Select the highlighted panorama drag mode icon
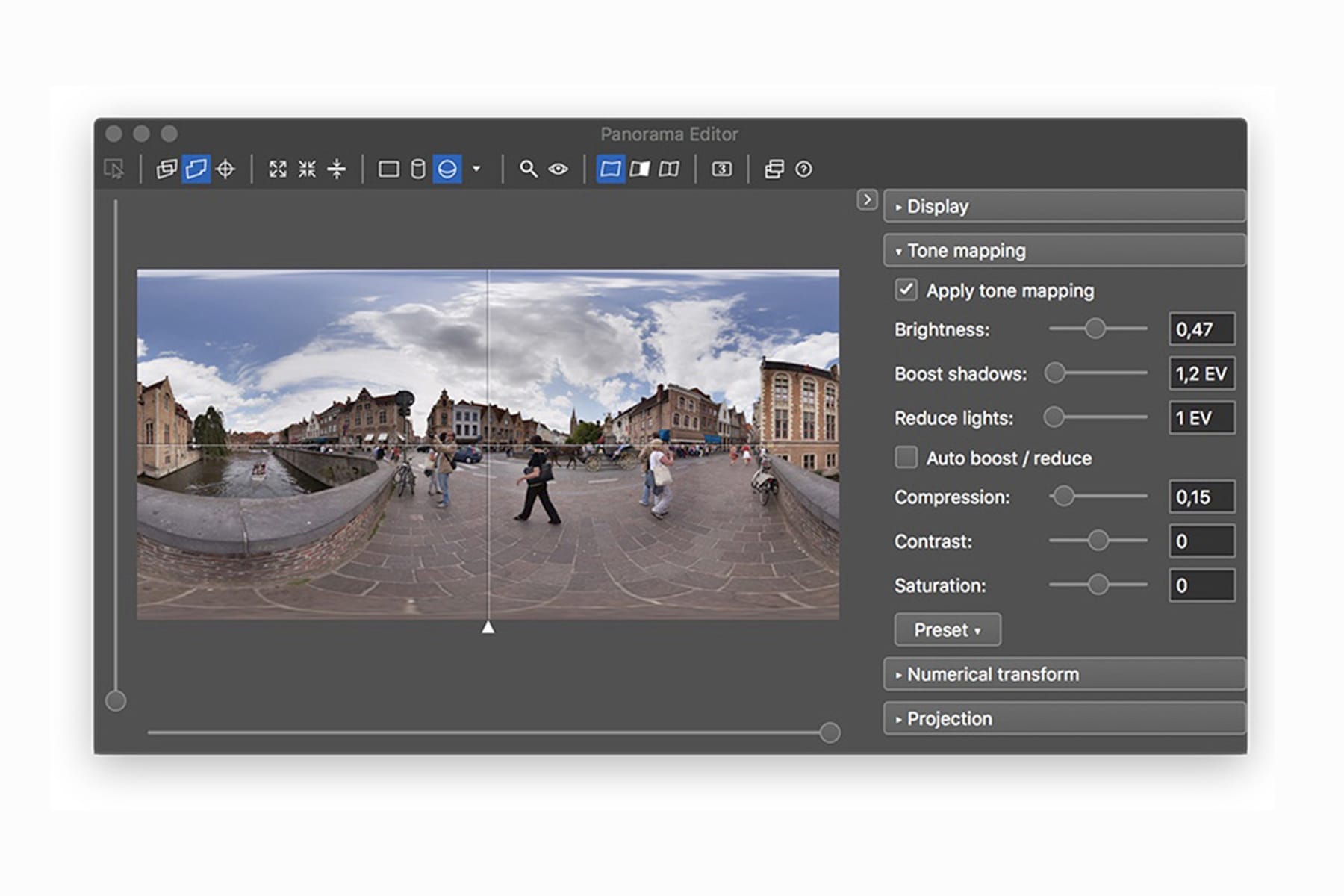Image resolution: width=1344 pixels, height=896 pixels. click(196, 169)
